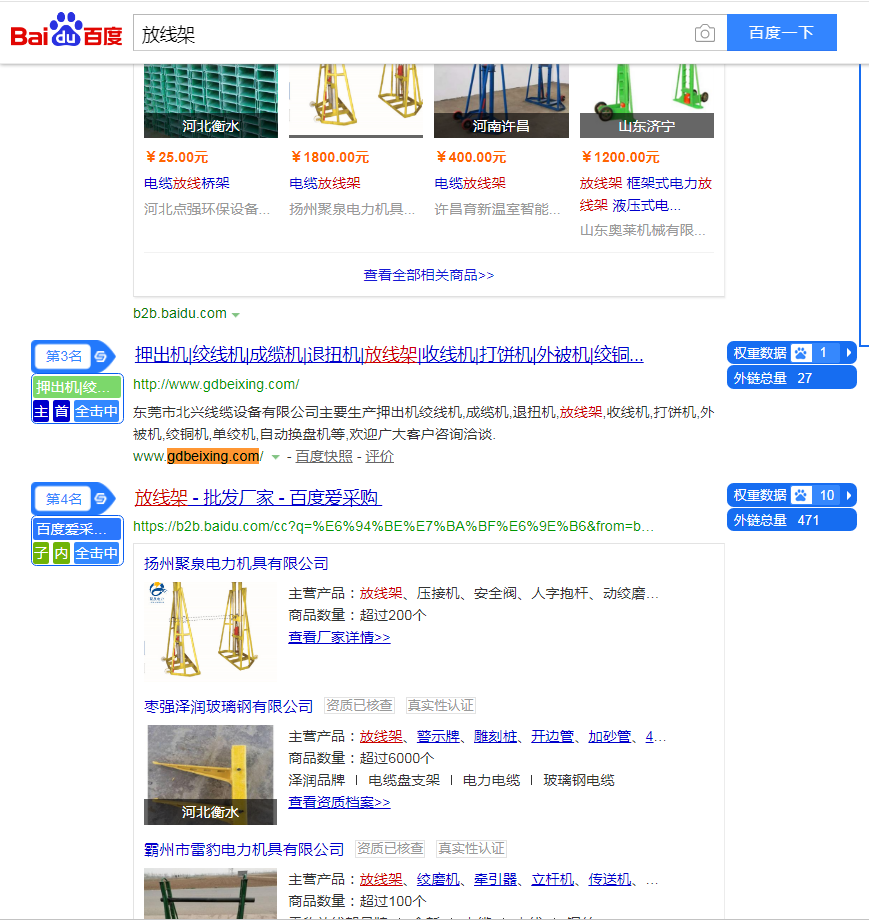Click 首 tag under 第3名

pos(61,411)
